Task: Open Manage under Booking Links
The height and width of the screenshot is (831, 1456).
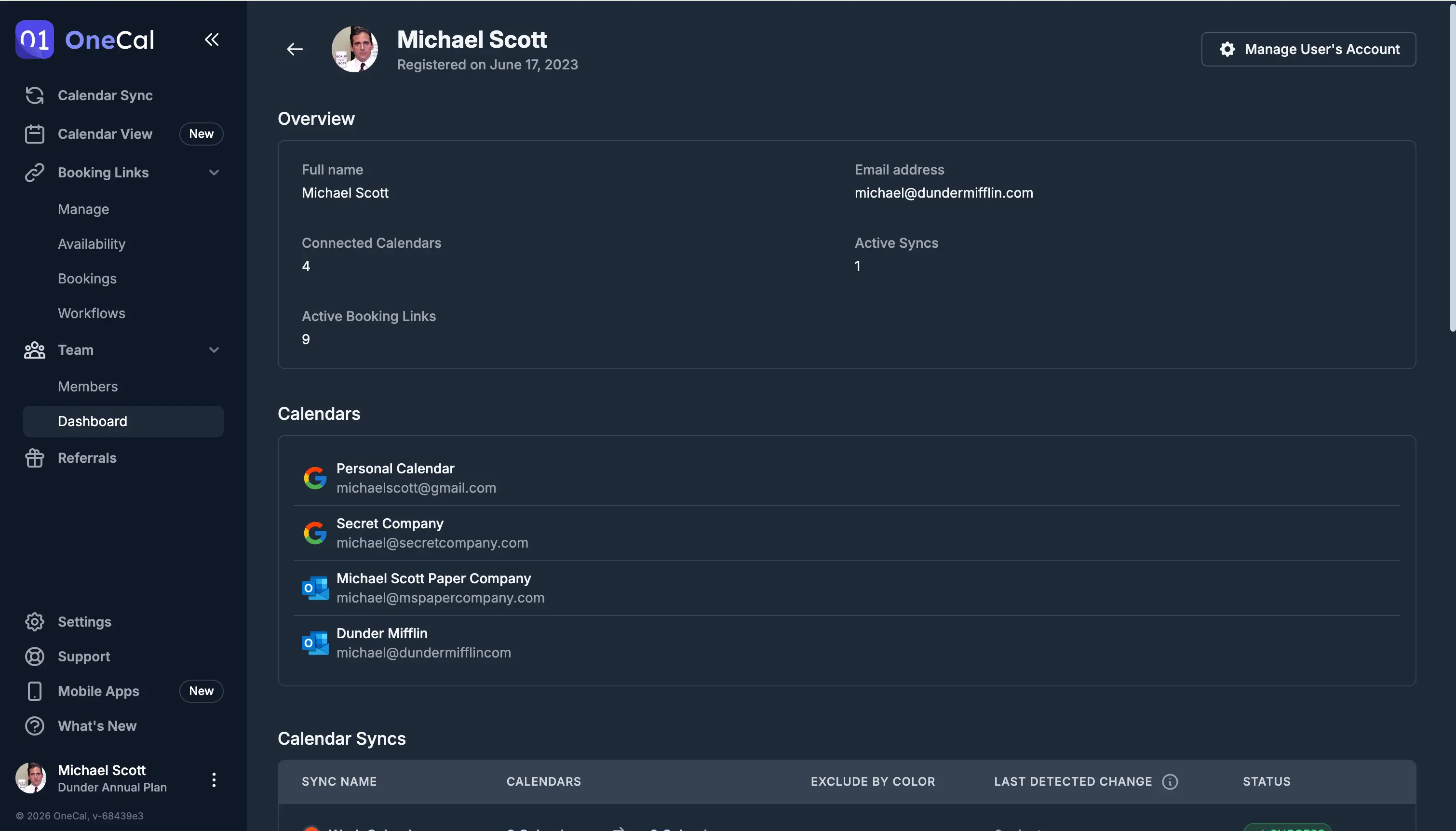Action: point(83,210)
